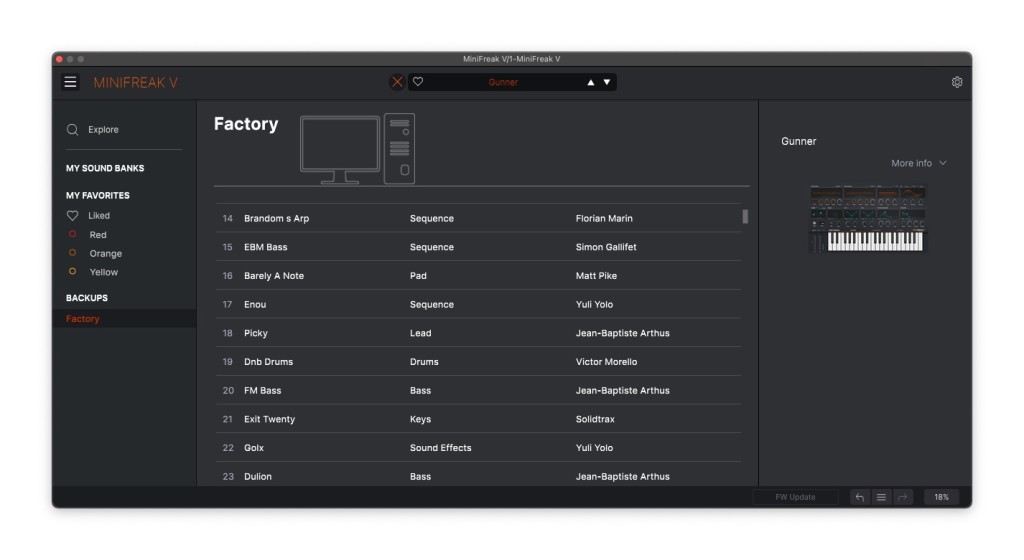Choose the Orange color tag filter

pos(72,254)
